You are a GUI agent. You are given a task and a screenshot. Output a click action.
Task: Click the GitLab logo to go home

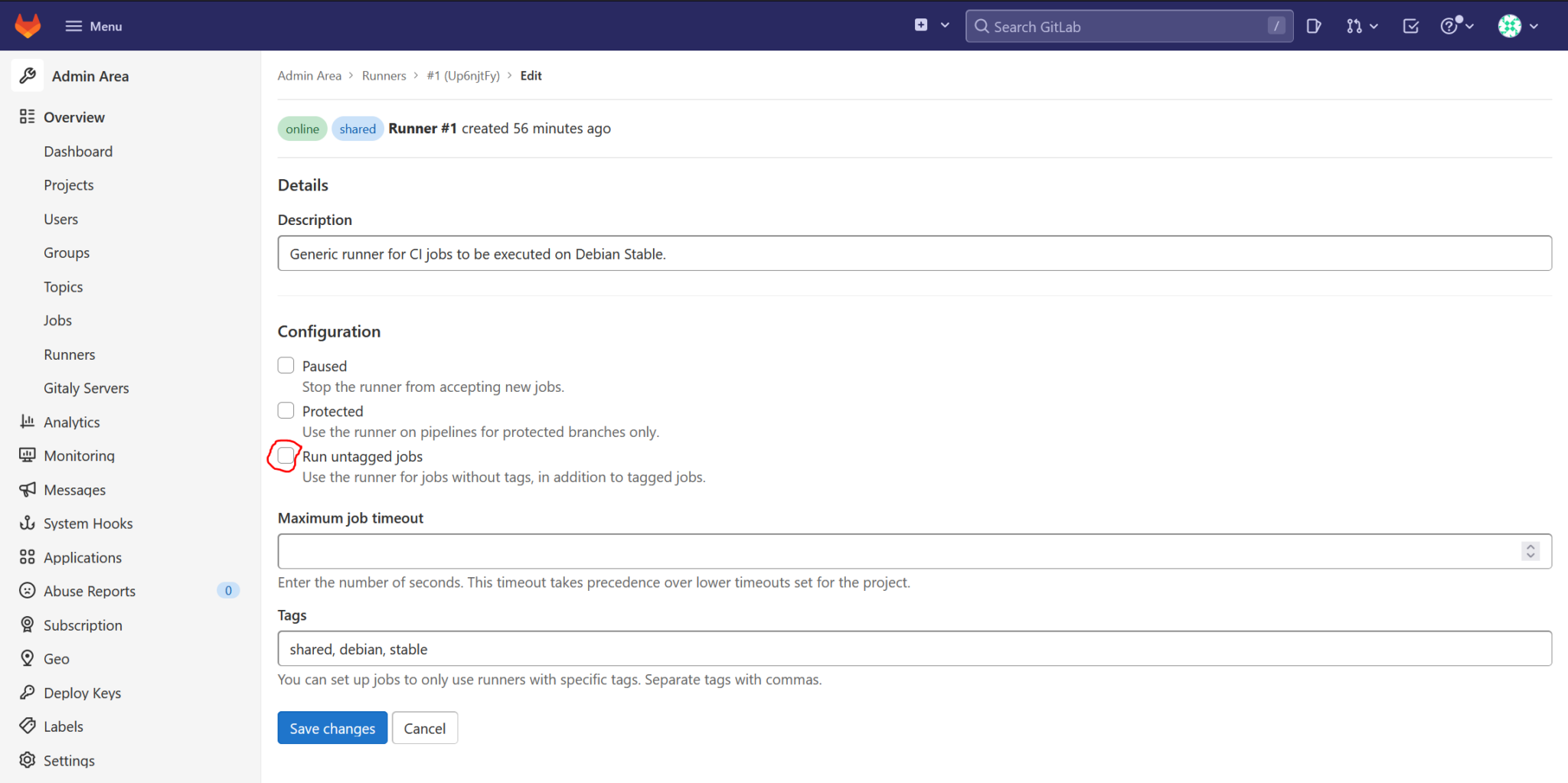[x=28, y=25]
